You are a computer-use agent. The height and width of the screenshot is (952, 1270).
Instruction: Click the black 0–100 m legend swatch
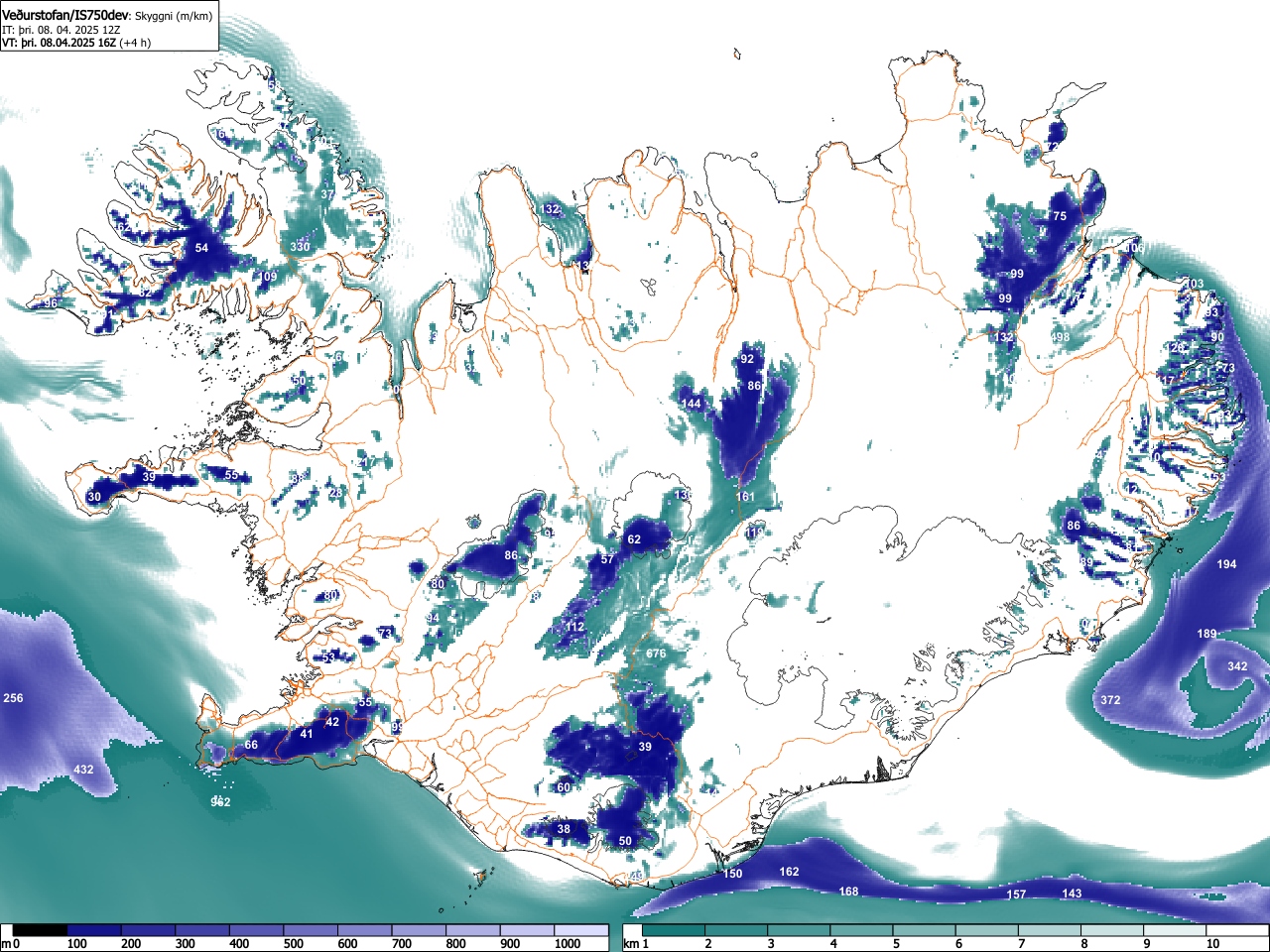[41, 931]
